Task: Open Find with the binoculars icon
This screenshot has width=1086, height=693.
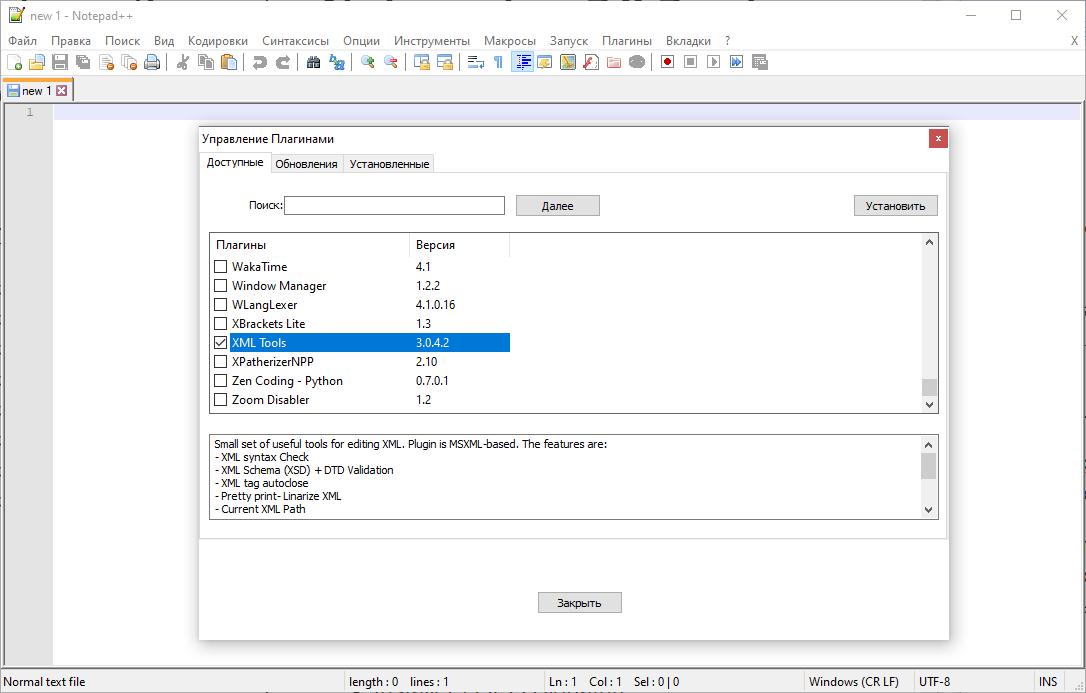Action: point(313,62)
